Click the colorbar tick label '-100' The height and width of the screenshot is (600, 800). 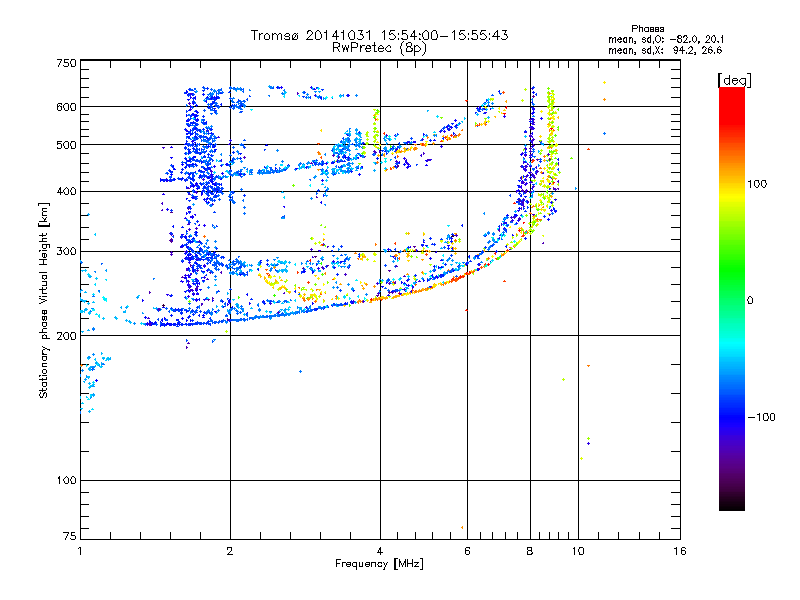(761, 417)
